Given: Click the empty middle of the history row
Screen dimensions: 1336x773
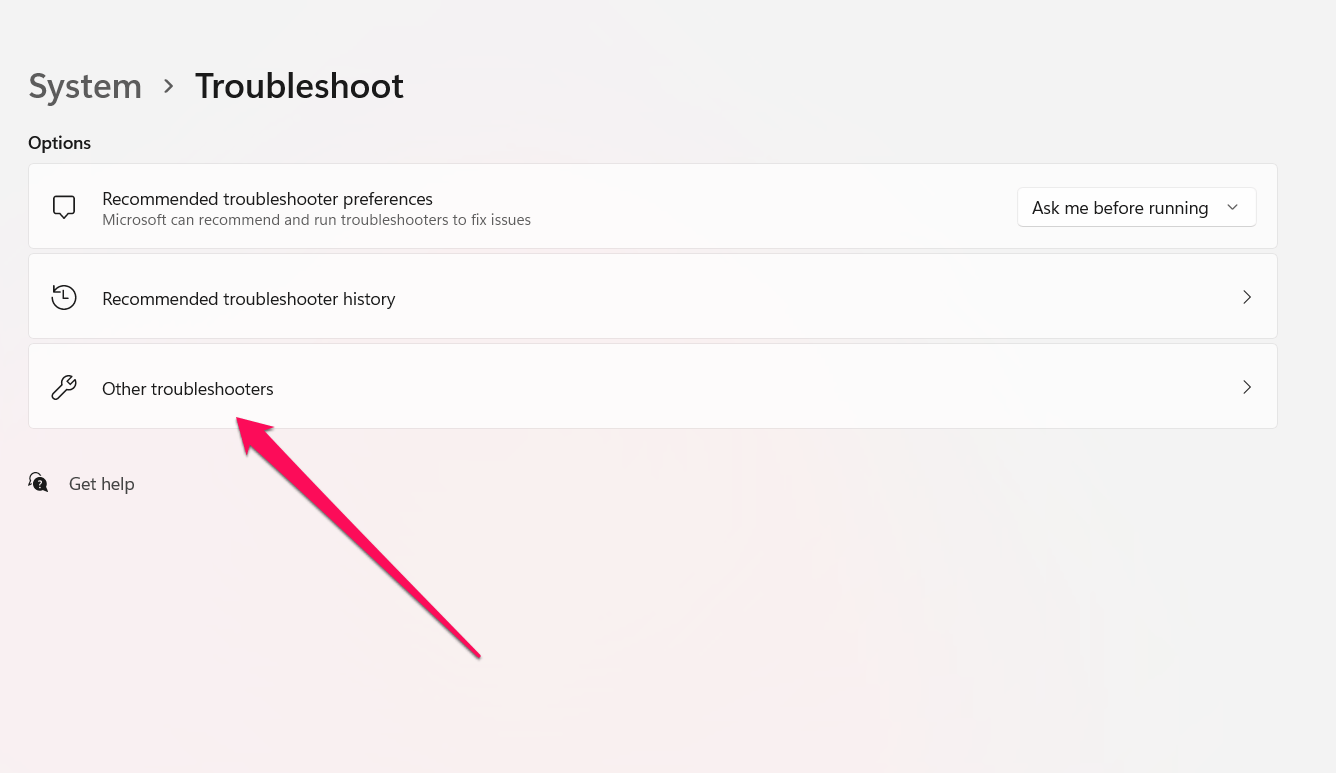Looking at the screenshot, I should [800, 297].
